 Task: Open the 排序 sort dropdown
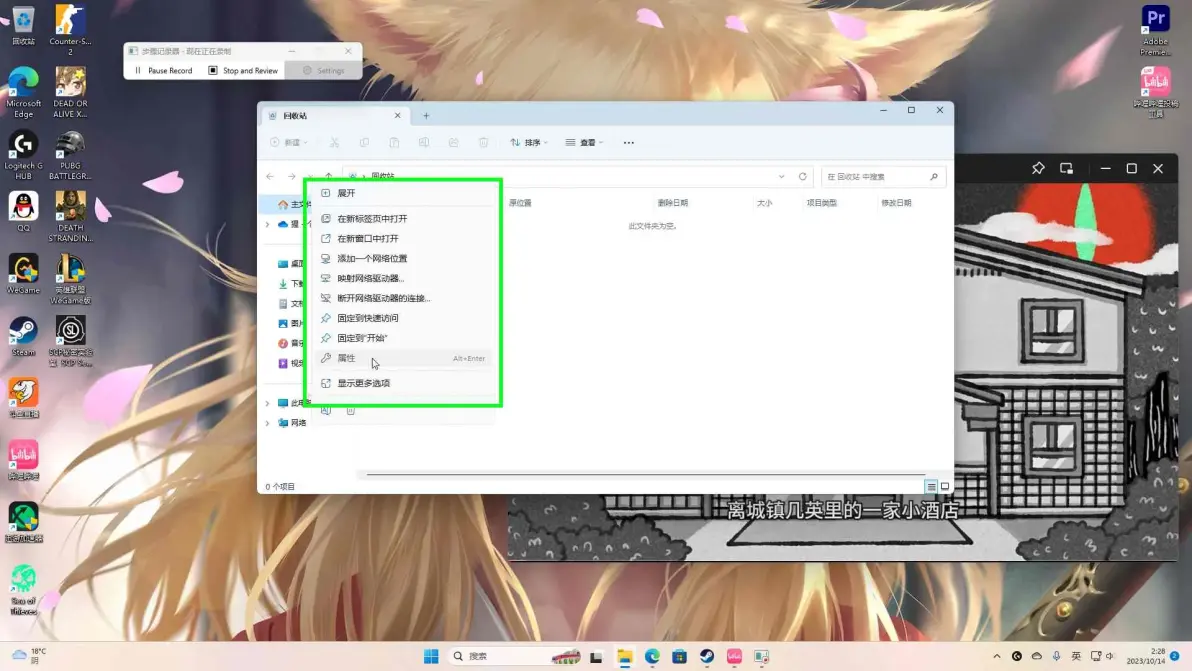(x=529, y=142)
